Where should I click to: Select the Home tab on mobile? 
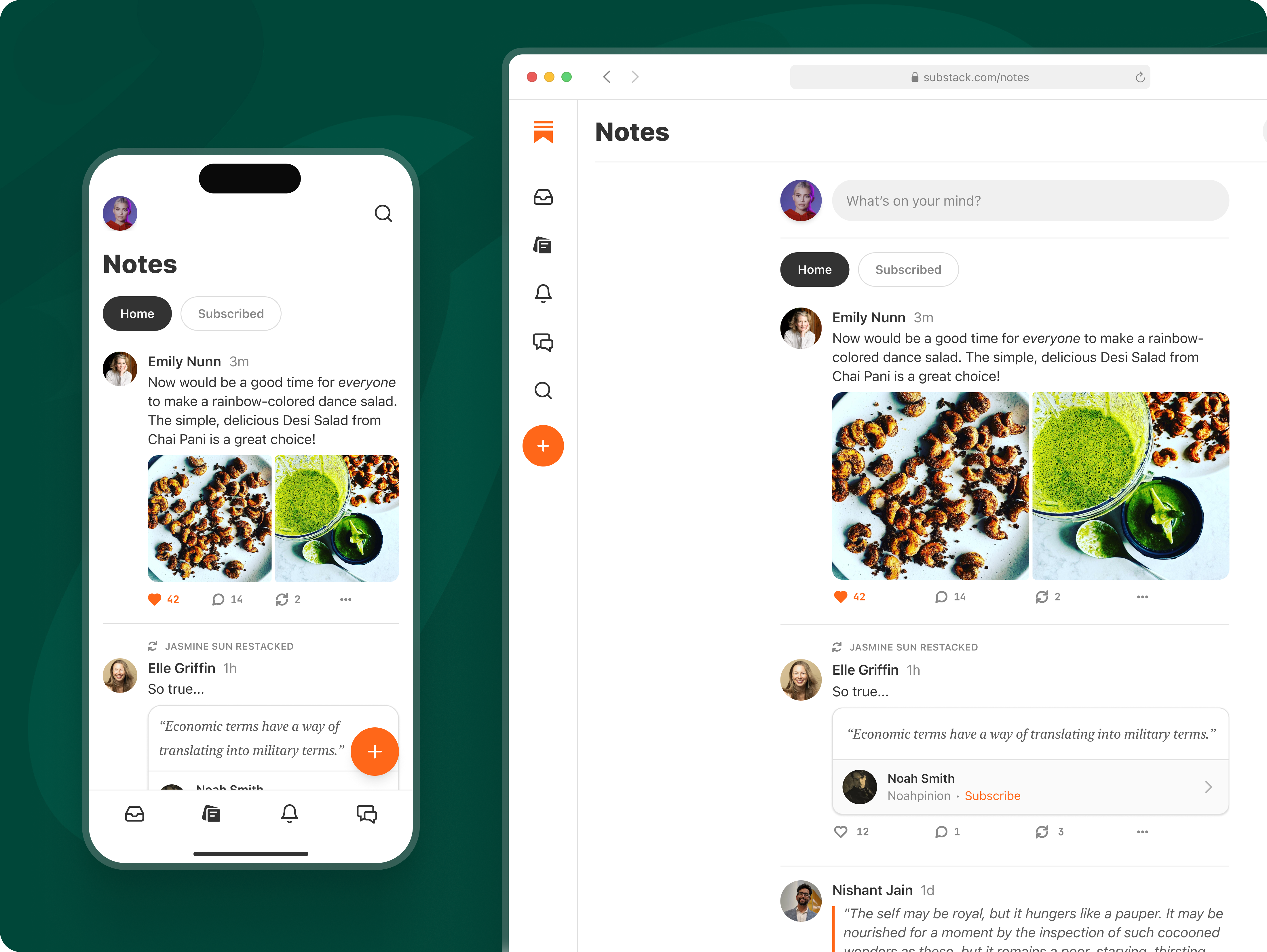point(137,313)
